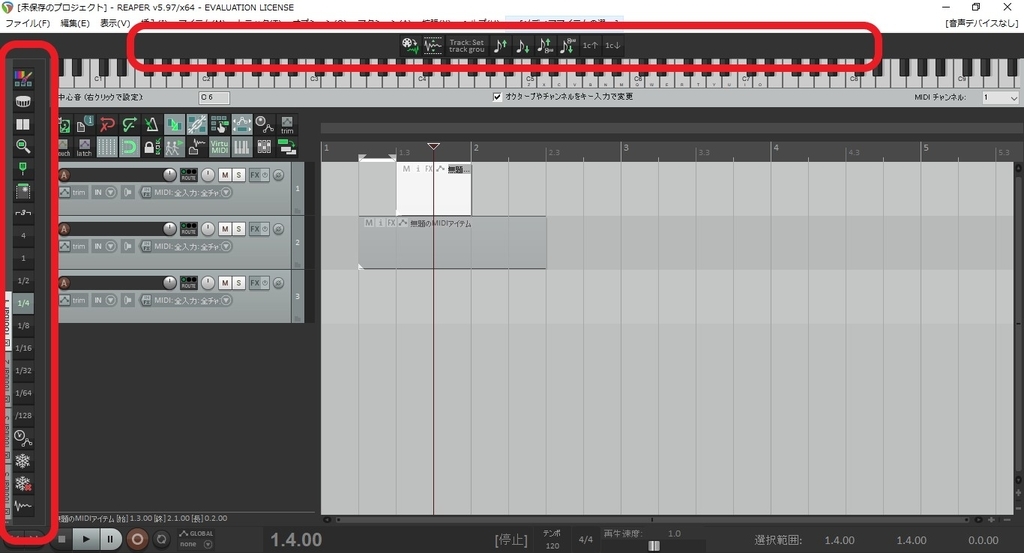The image size is (1024, 553).
Task: Click the Record transport button
Action: point(137,539)
